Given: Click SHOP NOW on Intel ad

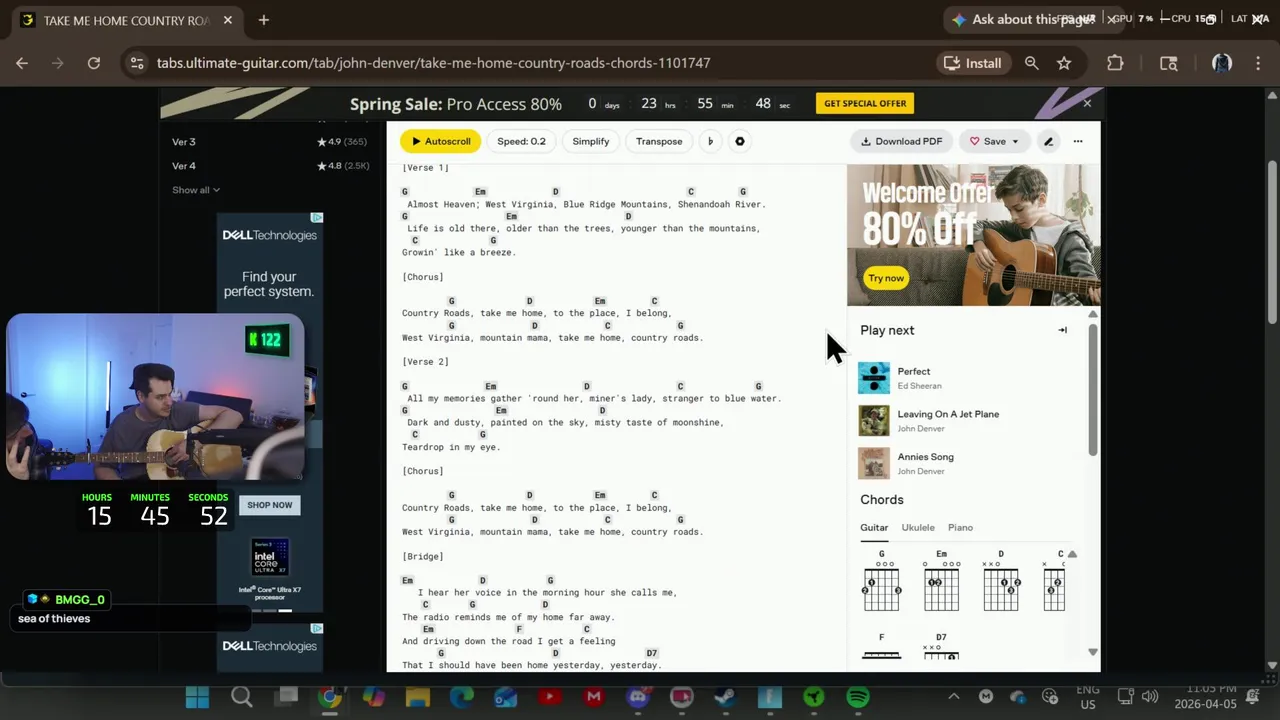Looking at the screenshot, I should click(270, 505).
